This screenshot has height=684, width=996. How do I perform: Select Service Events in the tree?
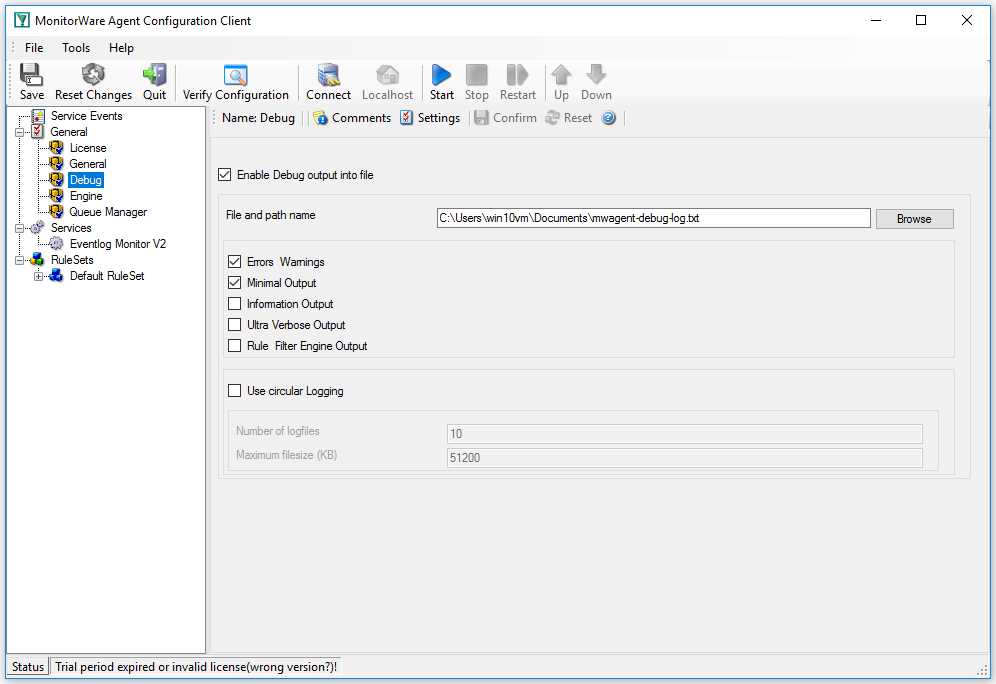point(86,116)
